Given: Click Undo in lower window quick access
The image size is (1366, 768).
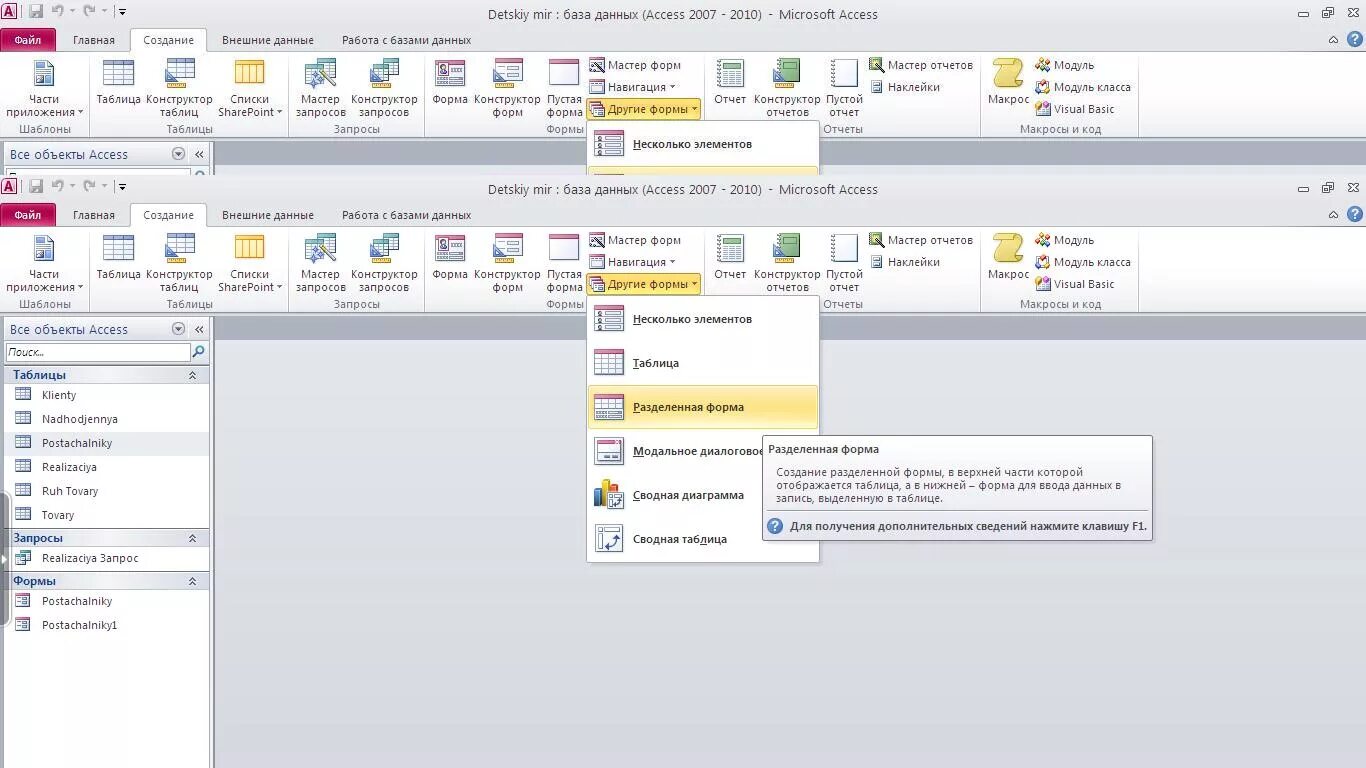Looking at the screenshot, I should click(58, 186).
